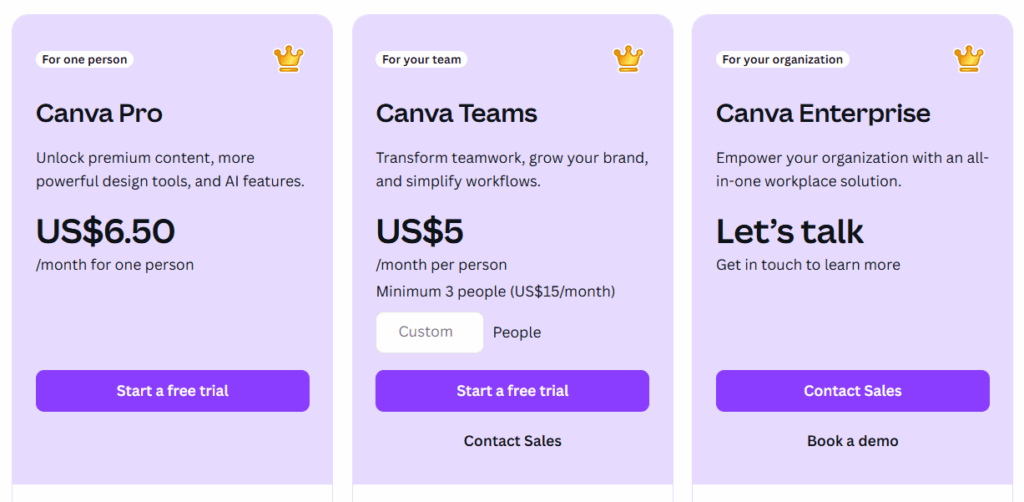This screenshot has width=1024, height=502.
Task: Start a free trial for Canva Teams
Action: click(x=512, y=391)
